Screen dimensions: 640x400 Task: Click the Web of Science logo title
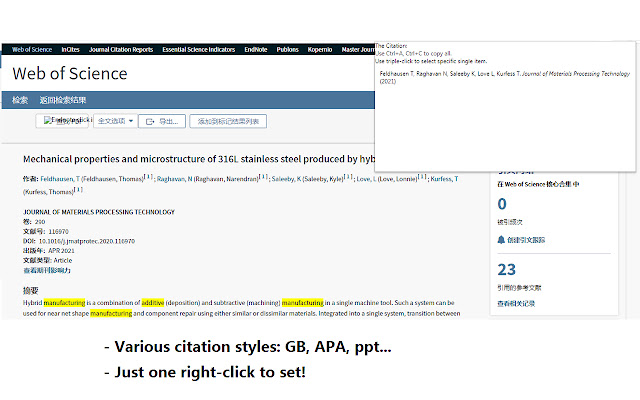coord(70,73)
